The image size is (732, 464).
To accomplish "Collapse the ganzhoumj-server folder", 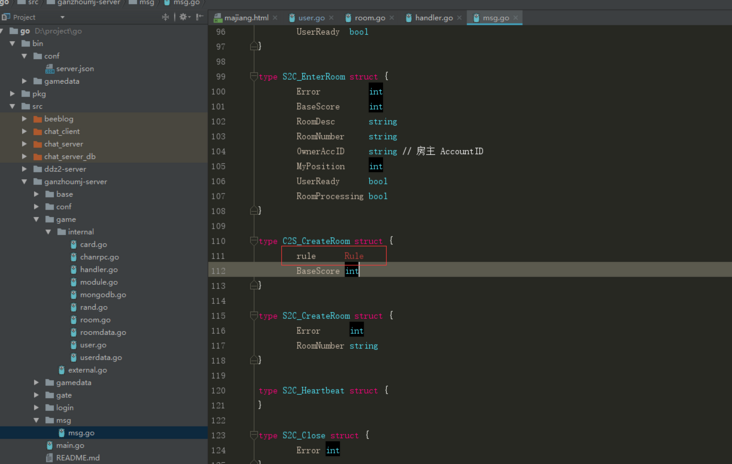I will [x=25, y=182].
